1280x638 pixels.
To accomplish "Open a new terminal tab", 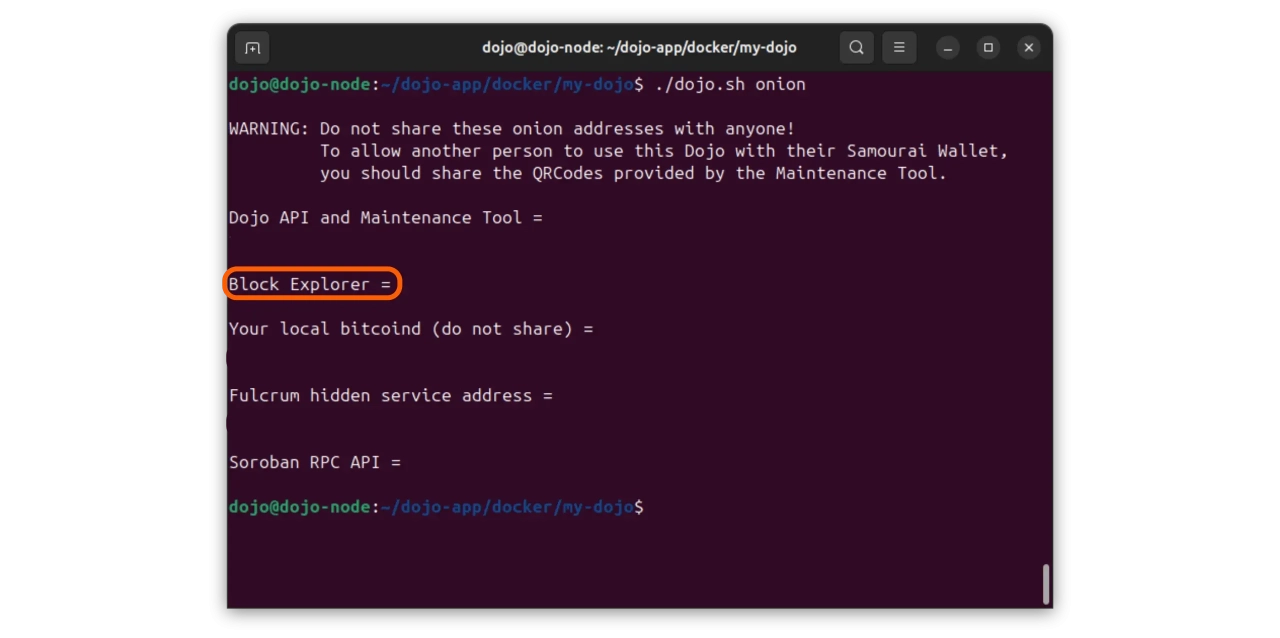I will [x=252, y=48].
